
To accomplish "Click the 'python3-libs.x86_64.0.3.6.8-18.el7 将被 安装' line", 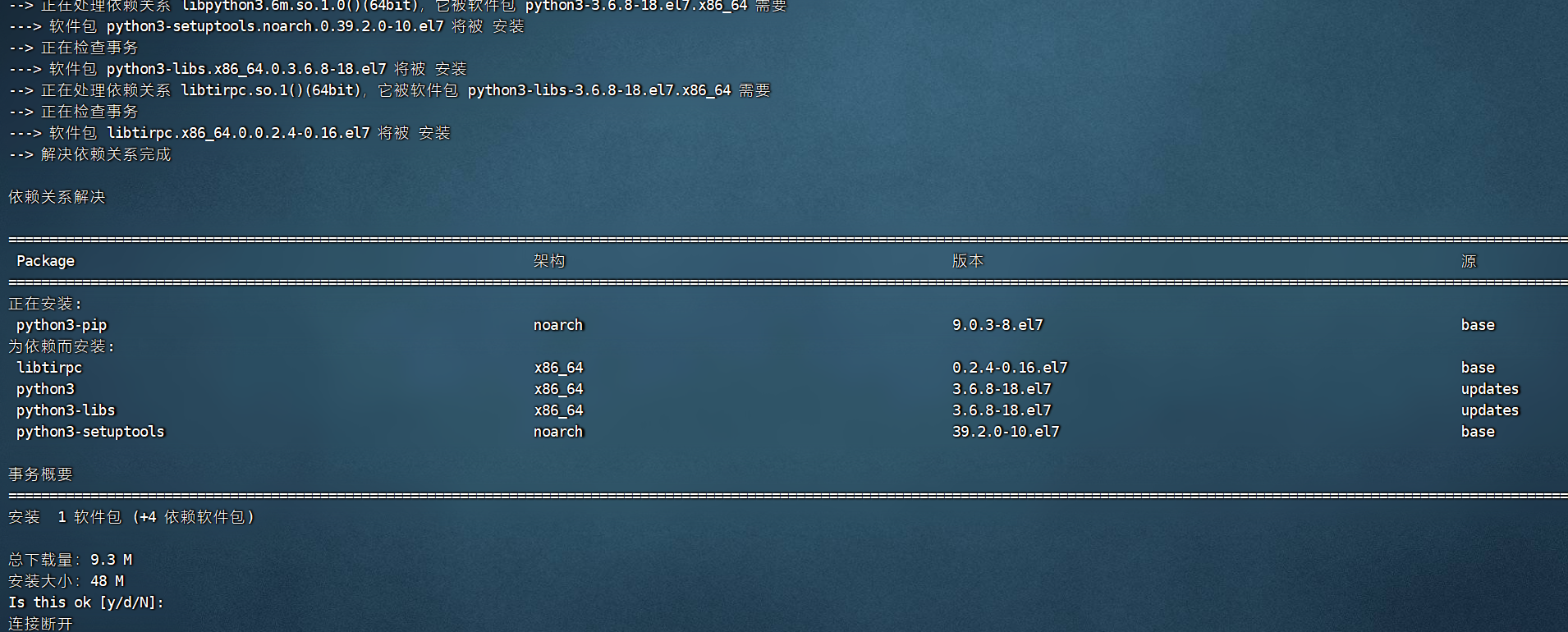I will click(x=237, y=69).
